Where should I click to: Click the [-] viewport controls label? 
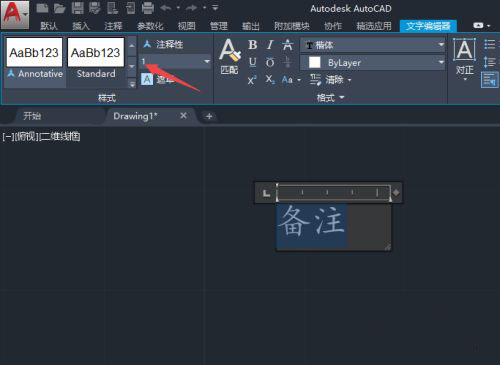point(8,137)
